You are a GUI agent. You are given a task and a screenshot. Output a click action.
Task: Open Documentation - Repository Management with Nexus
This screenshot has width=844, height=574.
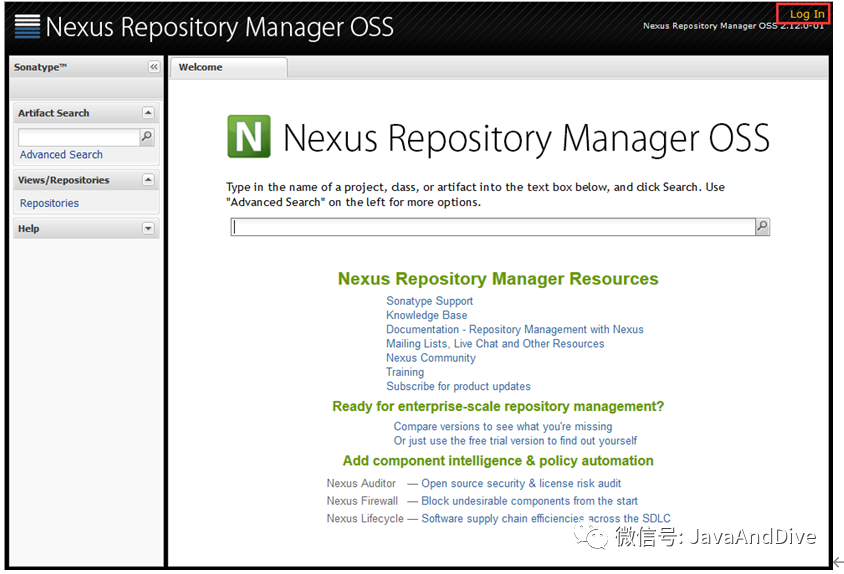(x=515, y=329)
